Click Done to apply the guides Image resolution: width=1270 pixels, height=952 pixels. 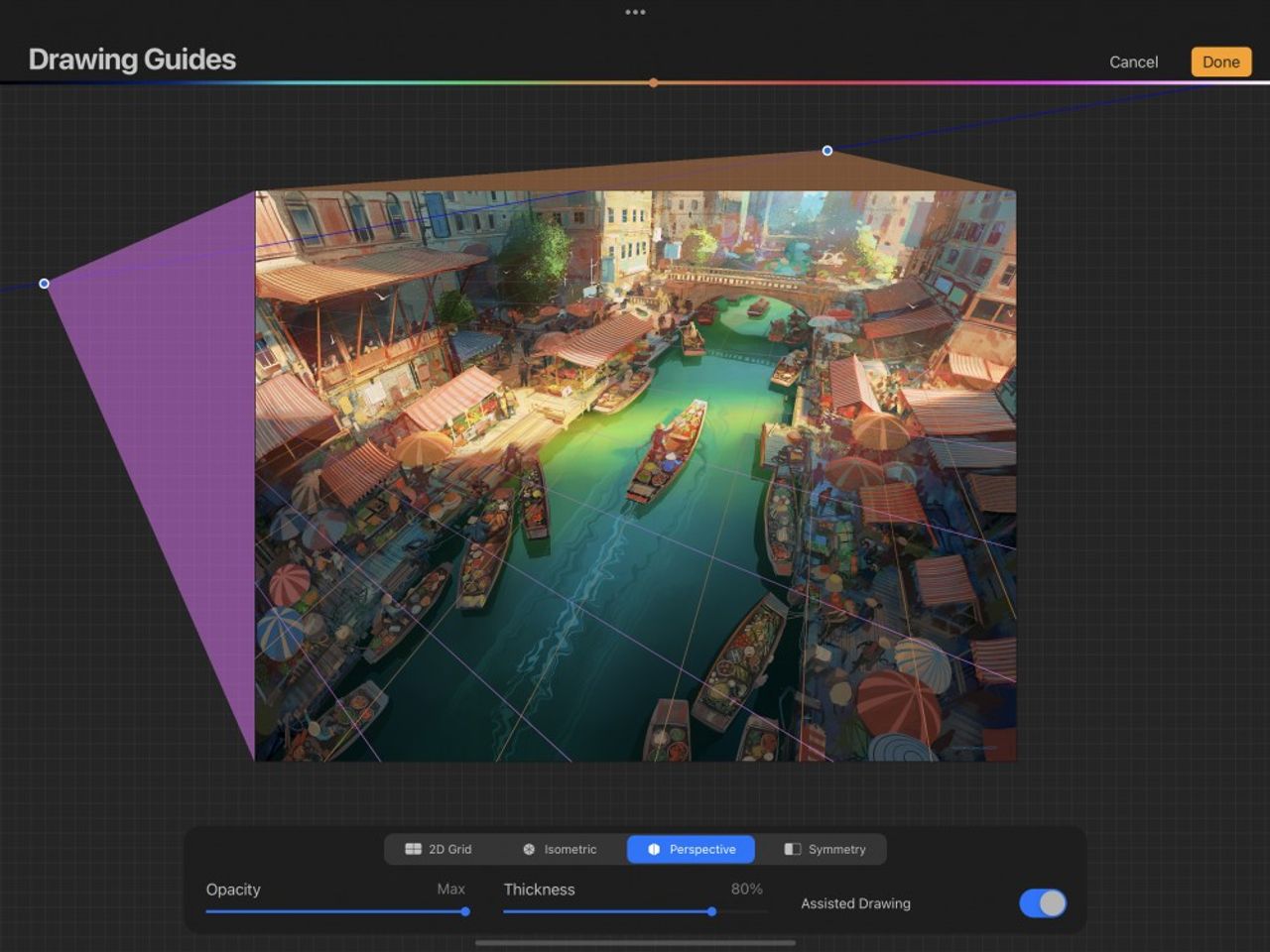[x=1219, y=61]
